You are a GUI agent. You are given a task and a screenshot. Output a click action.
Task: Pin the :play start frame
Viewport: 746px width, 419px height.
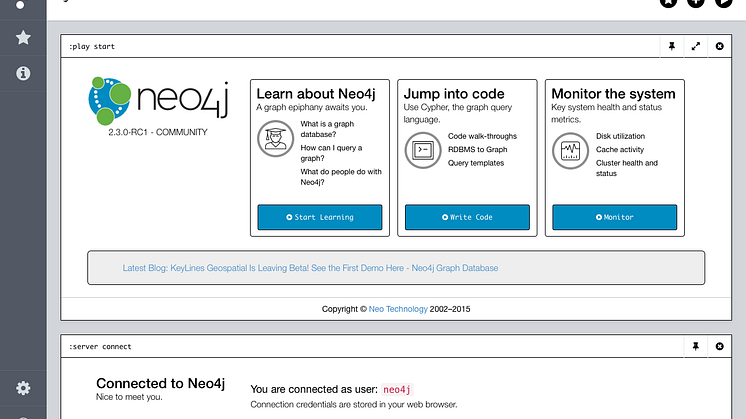672,46
